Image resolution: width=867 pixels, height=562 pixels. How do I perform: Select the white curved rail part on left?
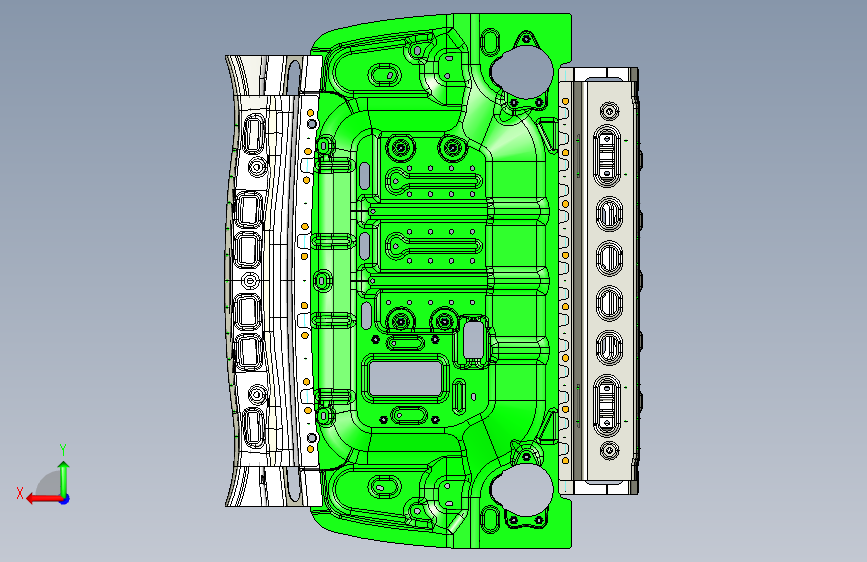[273, 281]
